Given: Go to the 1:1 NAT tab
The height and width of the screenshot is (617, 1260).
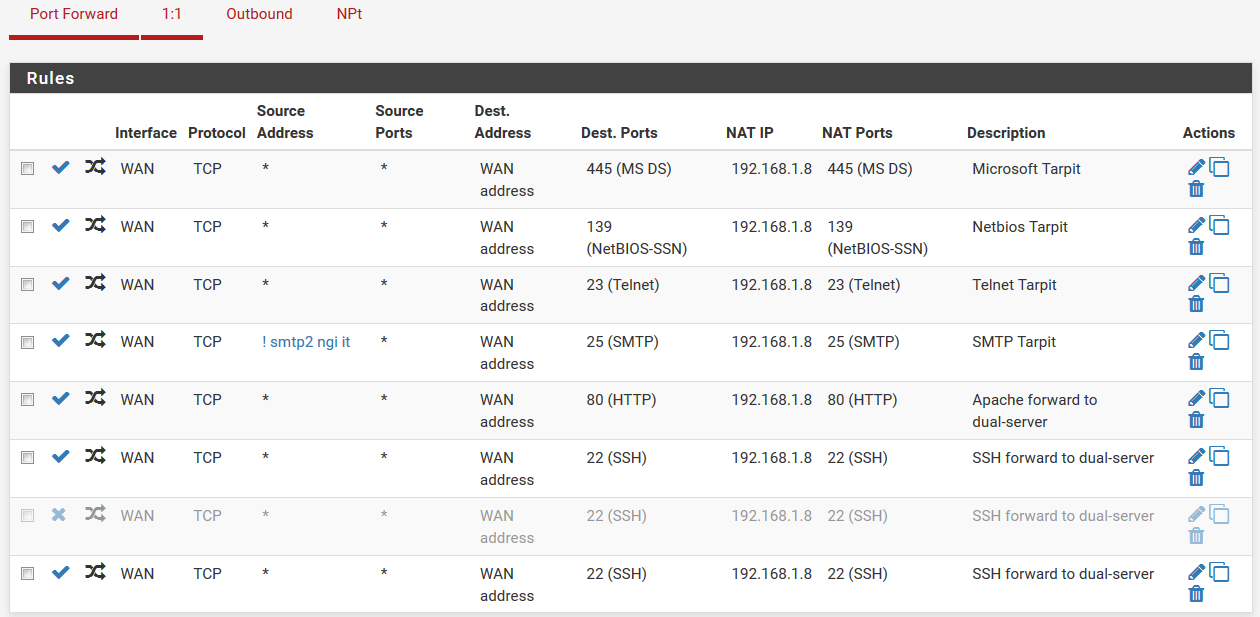Looking at the screenshot, I should (x=172, y=14).
